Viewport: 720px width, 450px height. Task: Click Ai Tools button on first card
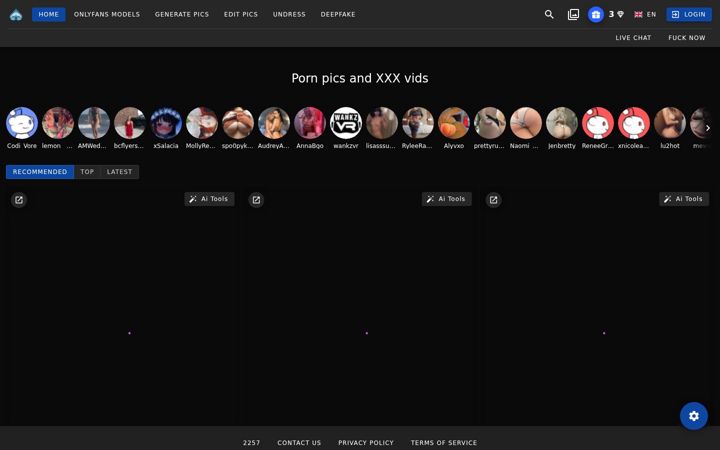[209, 199]
